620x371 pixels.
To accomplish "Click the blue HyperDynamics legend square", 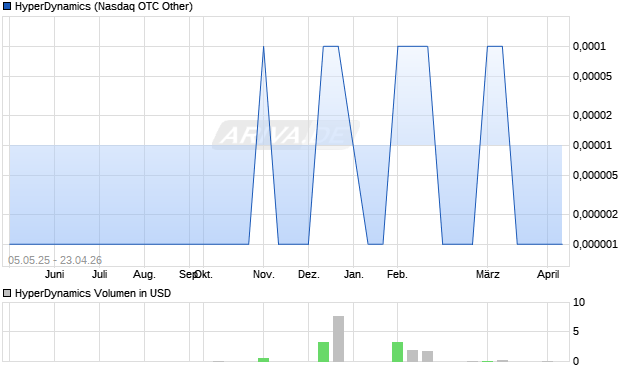I will pos(7,6).
